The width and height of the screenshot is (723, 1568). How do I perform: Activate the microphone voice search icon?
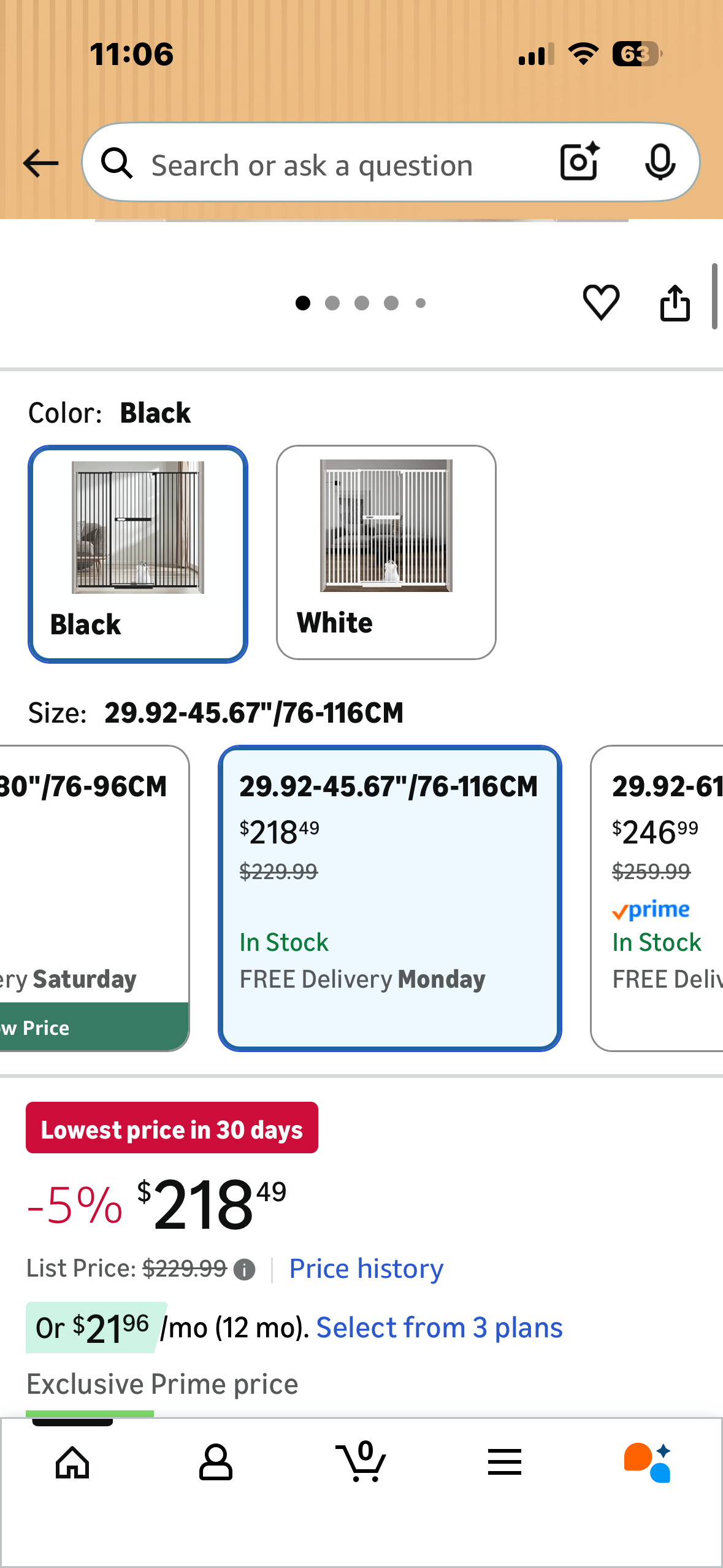659,163
